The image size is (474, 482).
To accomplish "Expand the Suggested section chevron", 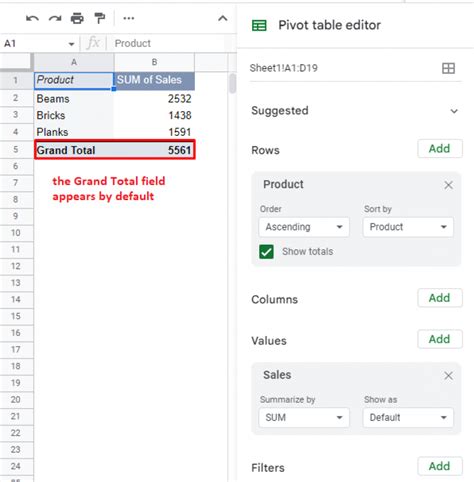I will (454, 111).
